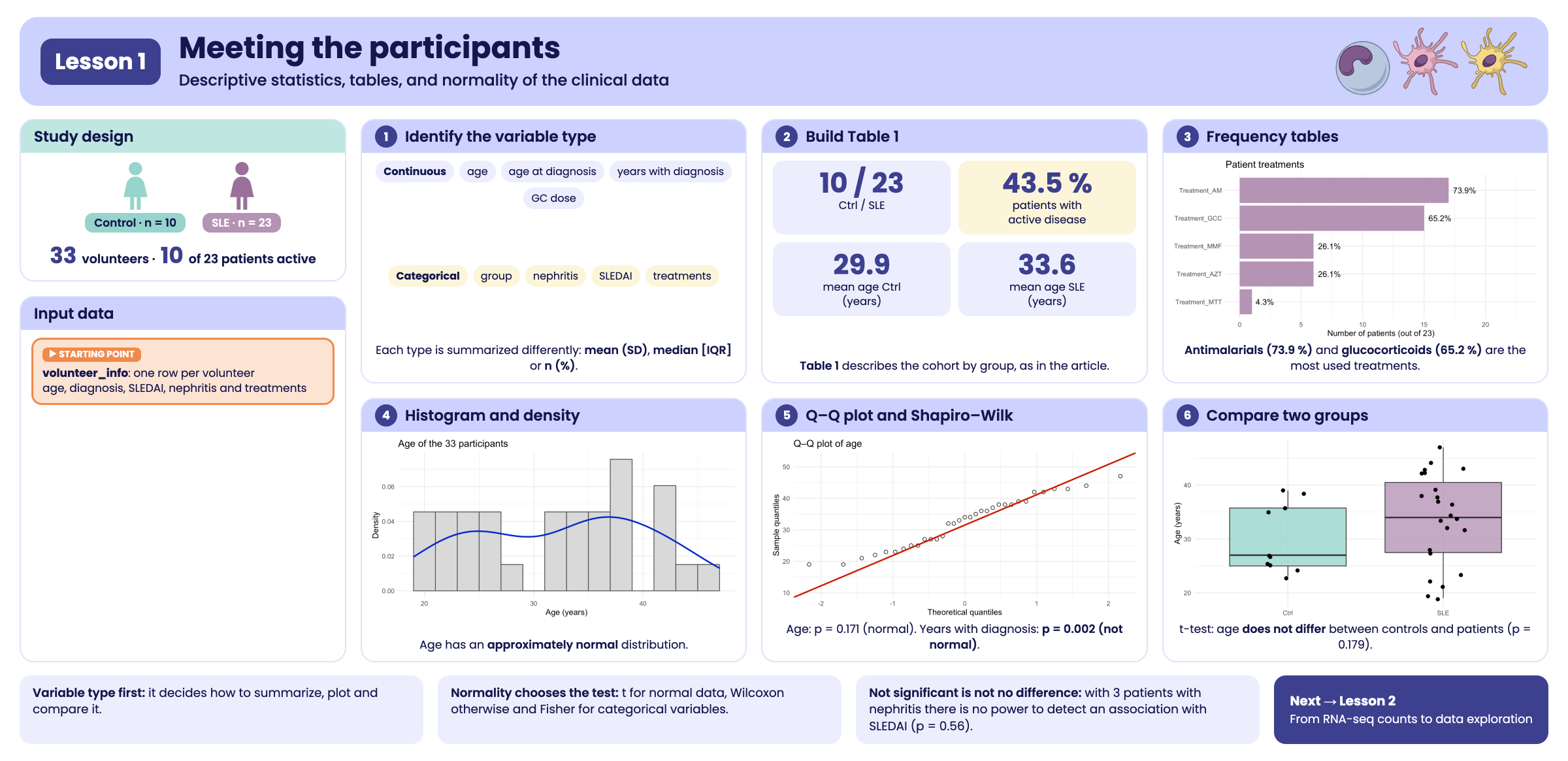Click the 'Control · n = 10' pill
The image size is (1568, 761).
coord(135,223)
